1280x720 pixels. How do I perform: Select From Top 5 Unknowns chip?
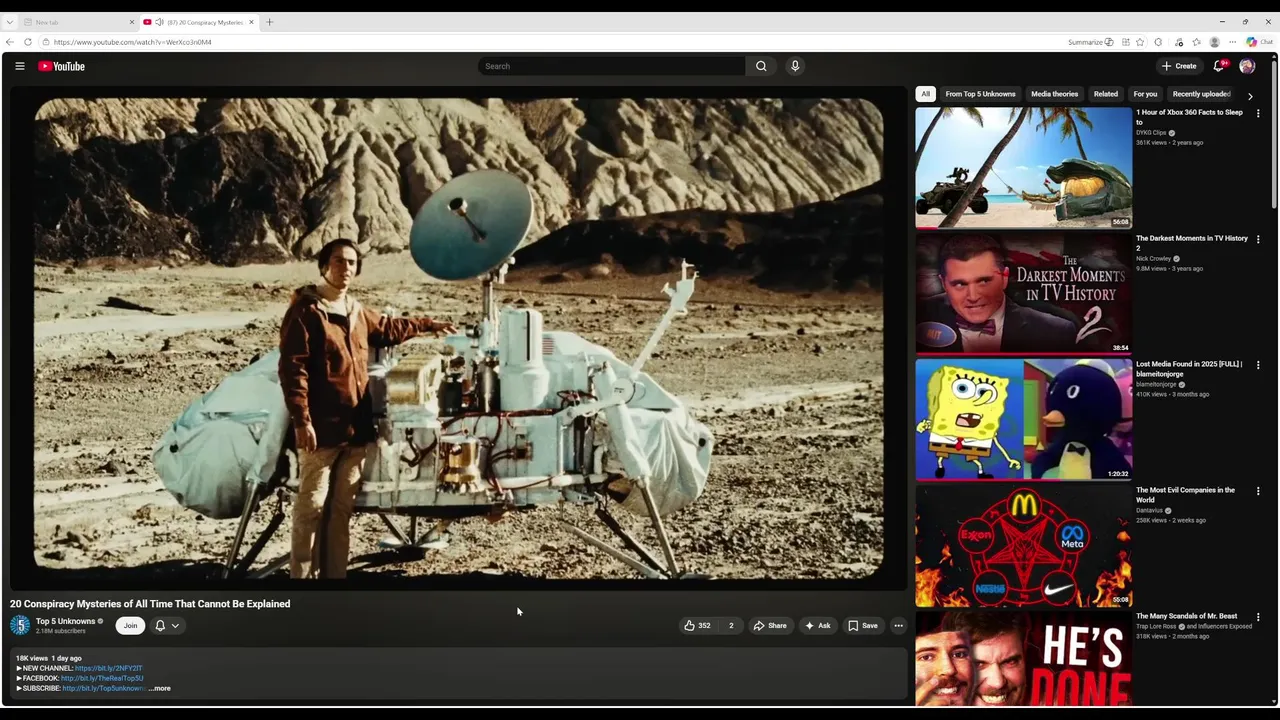tap(980, 94)
